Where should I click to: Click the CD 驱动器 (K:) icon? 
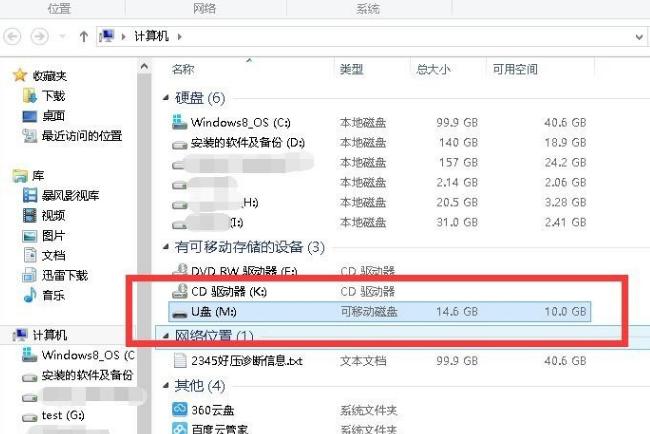(x=180, y=291)
